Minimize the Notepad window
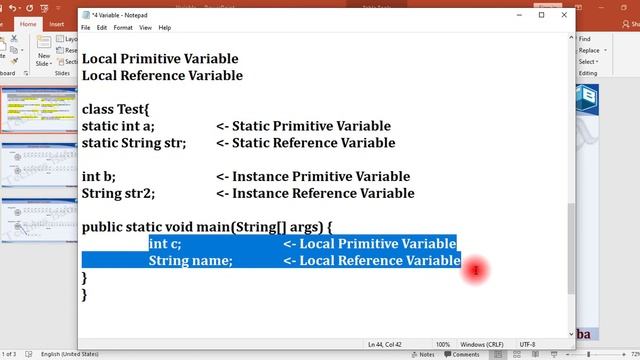The height and width of the screenshot is (360, 640). click(x=519, y=15)
